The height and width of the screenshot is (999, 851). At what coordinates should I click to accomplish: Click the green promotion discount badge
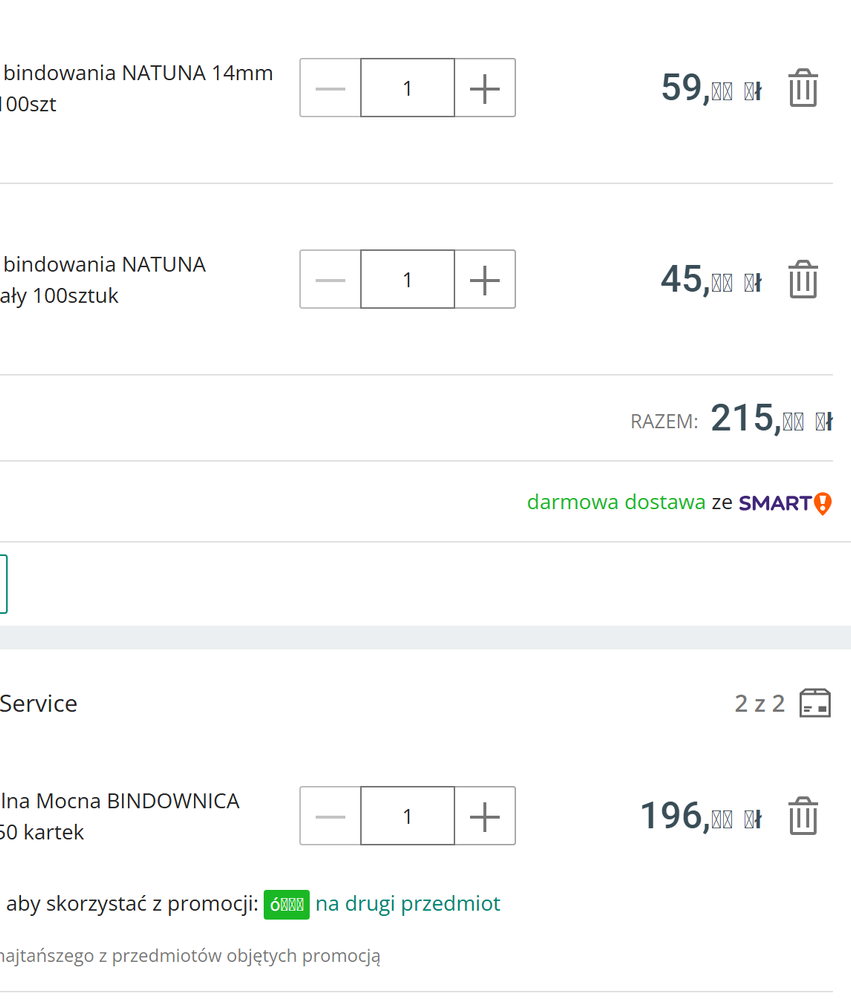pos(286,905)
